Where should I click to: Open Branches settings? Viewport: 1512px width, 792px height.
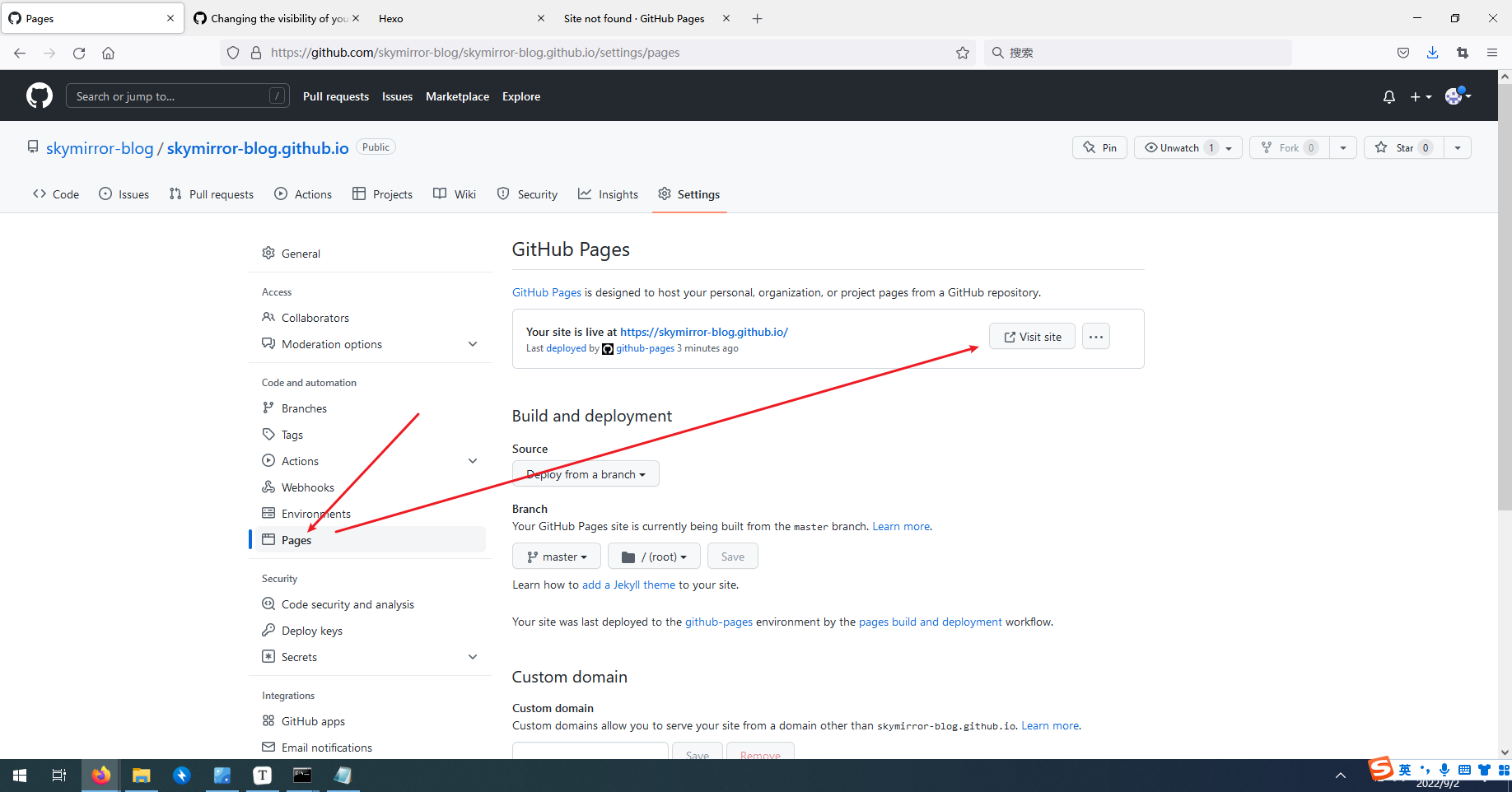[371, 408]
